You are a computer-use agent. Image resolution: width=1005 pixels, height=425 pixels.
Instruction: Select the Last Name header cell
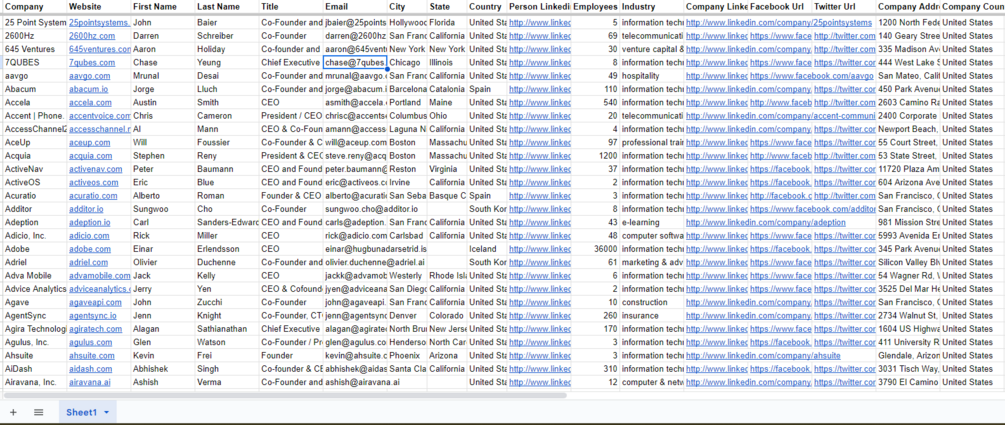tap(227, 7)
